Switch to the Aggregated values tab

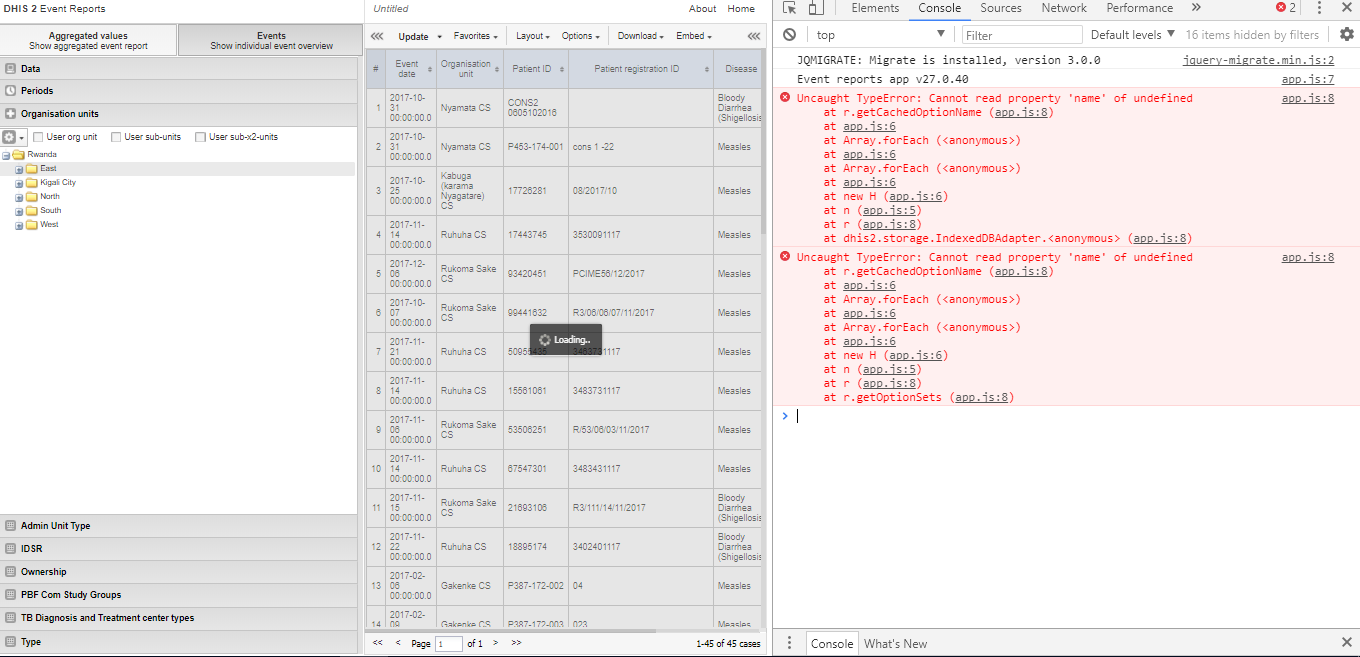coord(88,41)
